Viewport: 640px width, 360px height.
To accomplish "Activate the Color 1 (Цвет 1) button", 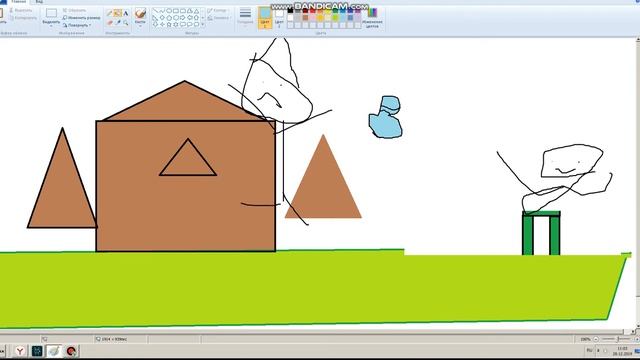I will click(265, 18).
